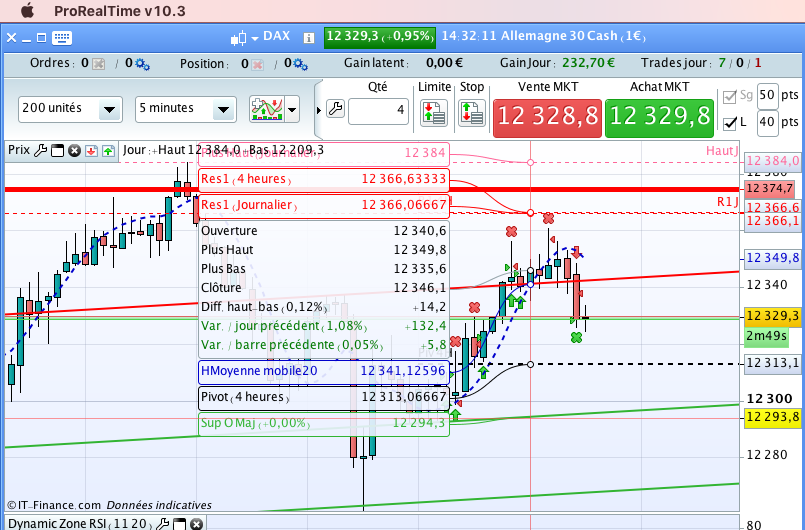Click the Prix panel red down arrow icon
805x530 pixels.
91,151
